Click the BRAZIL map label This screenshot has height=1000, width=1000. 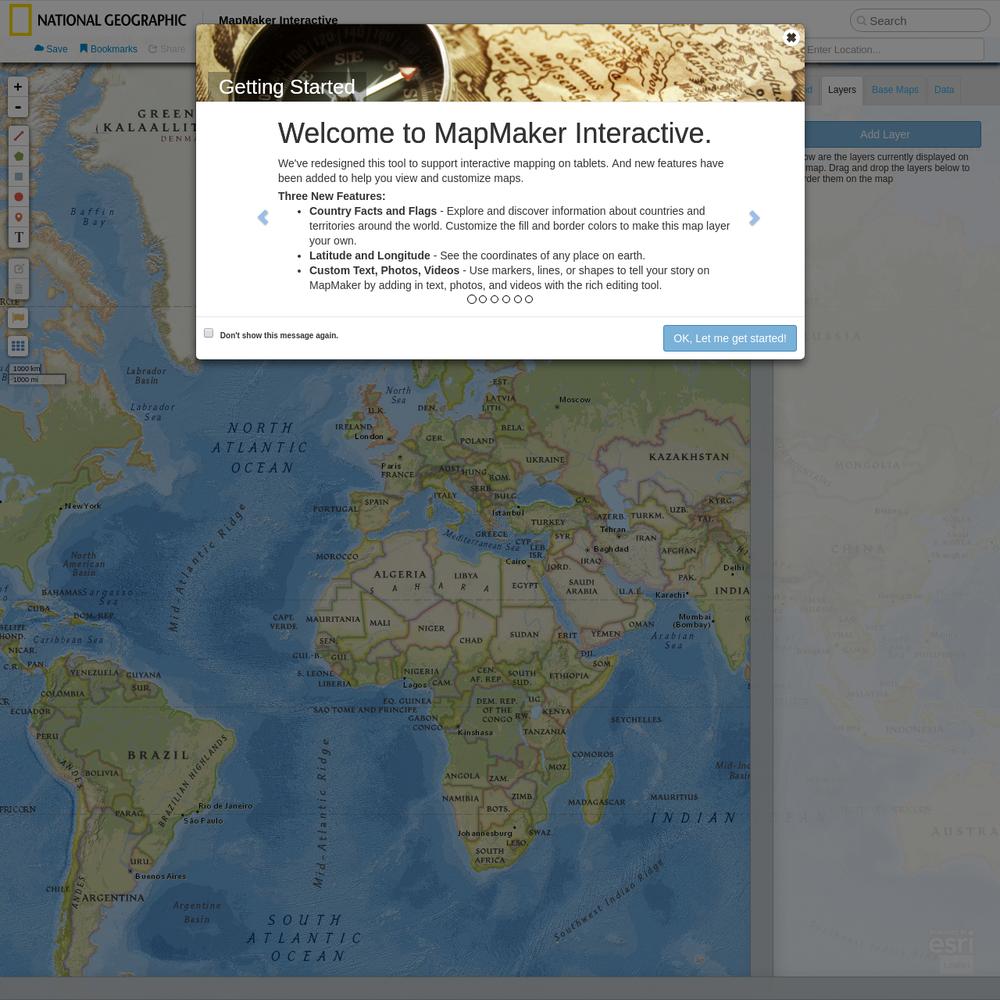click(158, 755)
